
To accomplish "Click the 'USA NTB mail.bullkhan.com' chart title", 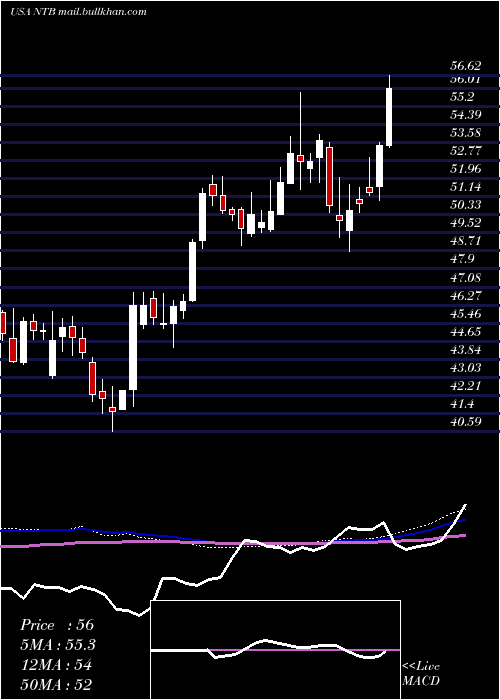I will point(78,12).
